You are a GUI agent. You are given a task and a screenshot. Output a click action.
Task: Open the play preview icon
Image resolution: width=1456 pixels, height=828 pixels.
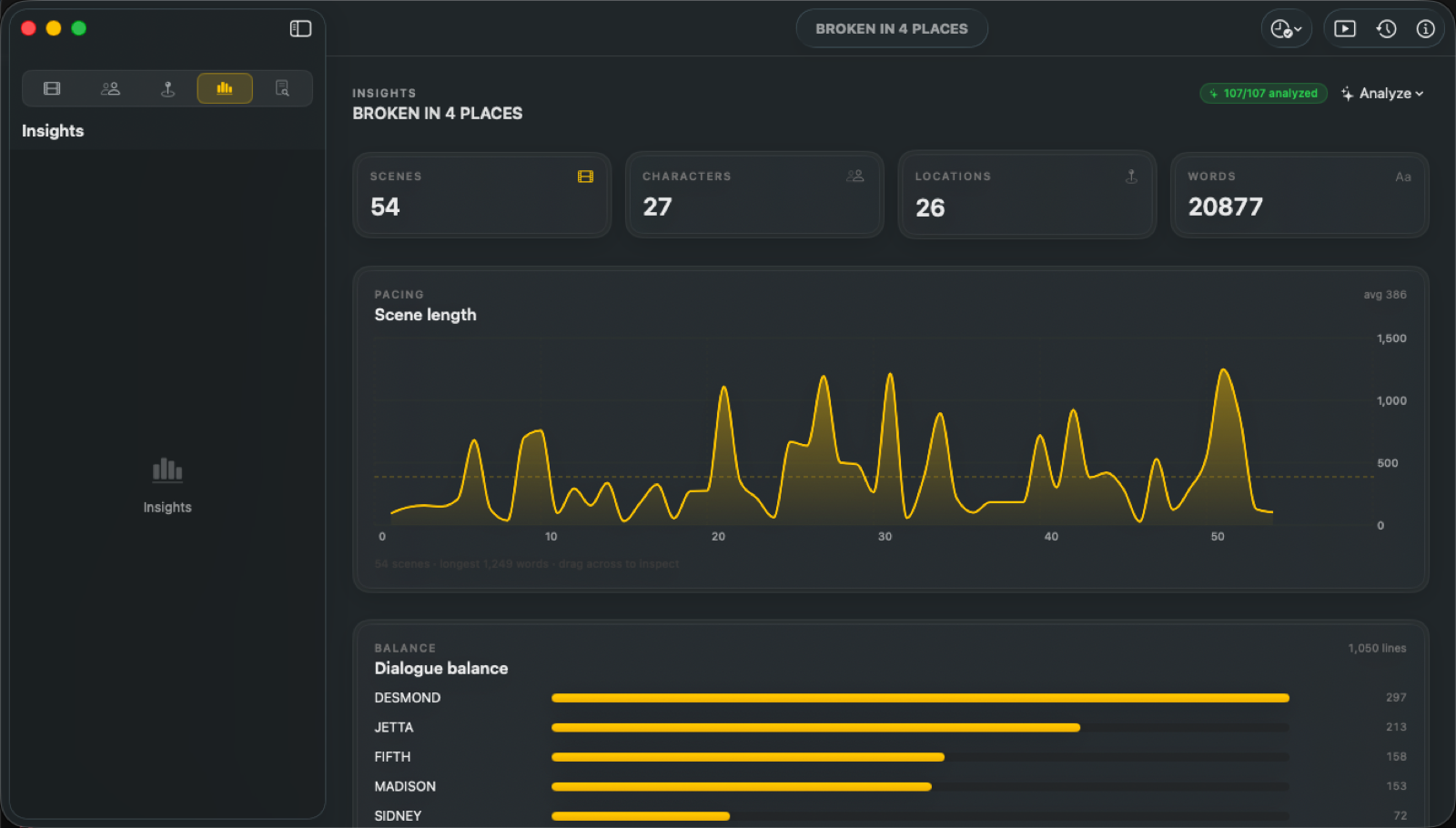pyautogui.click(x=1344, y=29)
